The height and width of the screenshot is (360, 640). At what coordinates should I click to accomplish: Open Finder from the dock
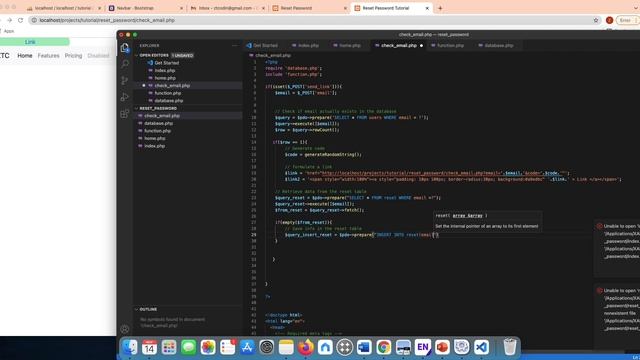click(x=130, y=347)
